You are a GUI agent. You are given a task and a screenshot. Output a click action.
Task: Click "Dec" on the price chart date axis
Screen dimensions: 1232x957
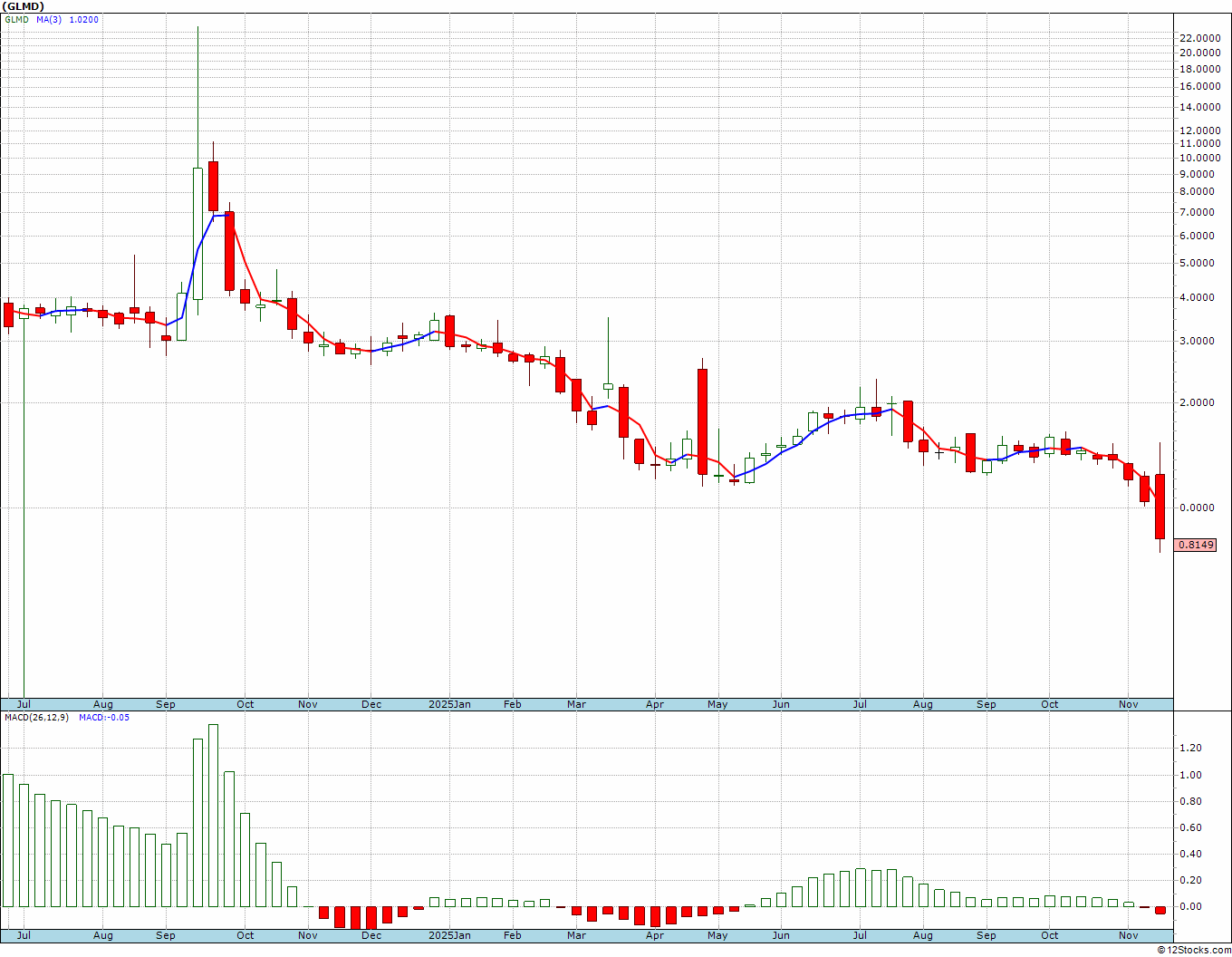point(371,704)
